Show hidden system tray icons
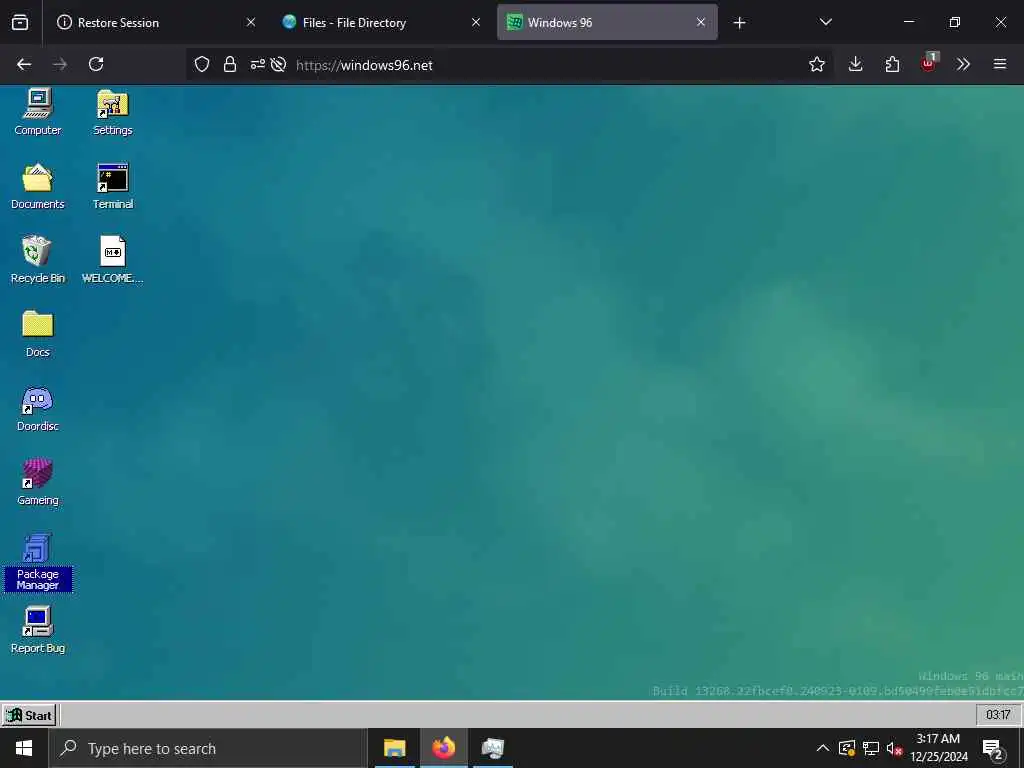The width and height of the screenshot is (1024, 768). [823, 748]
